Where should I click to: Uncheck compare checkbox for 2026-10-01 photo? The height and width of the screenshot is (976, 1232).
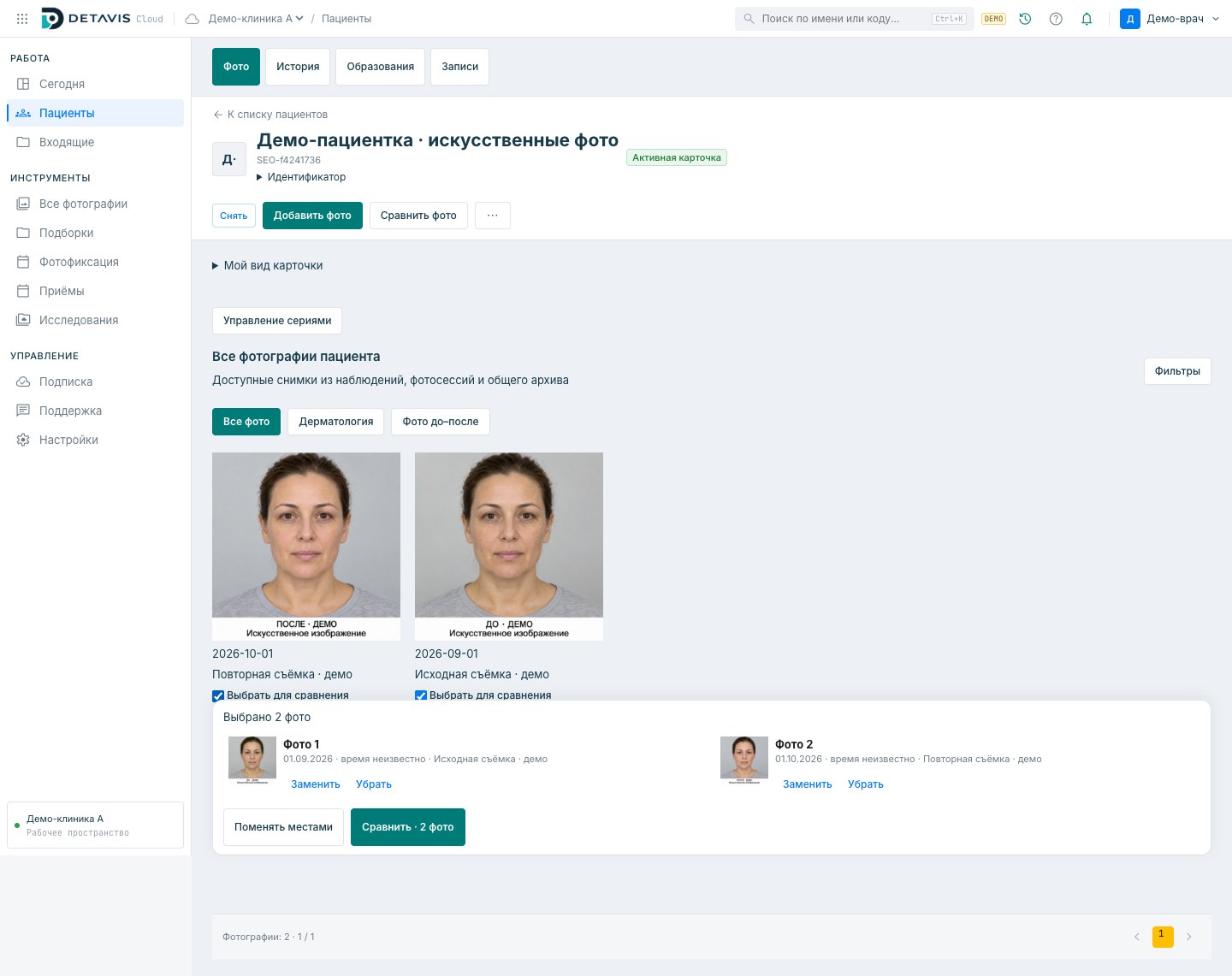point(218,695)
